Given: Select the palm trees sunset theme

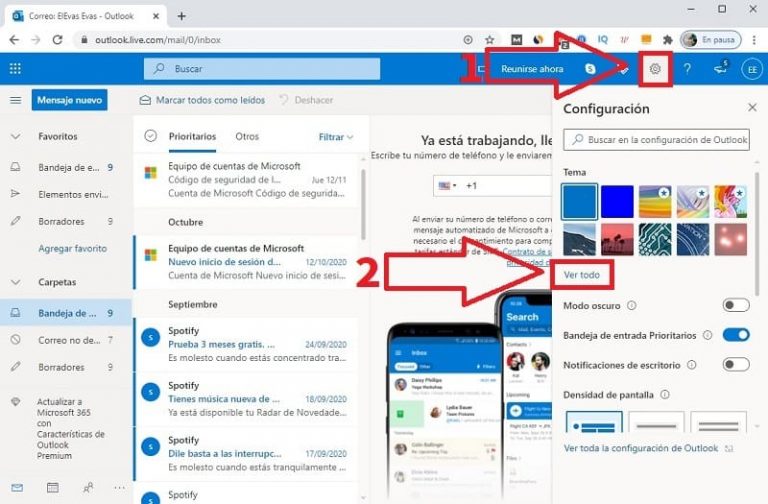Looking at the screenshot, I should pos(617,240).
